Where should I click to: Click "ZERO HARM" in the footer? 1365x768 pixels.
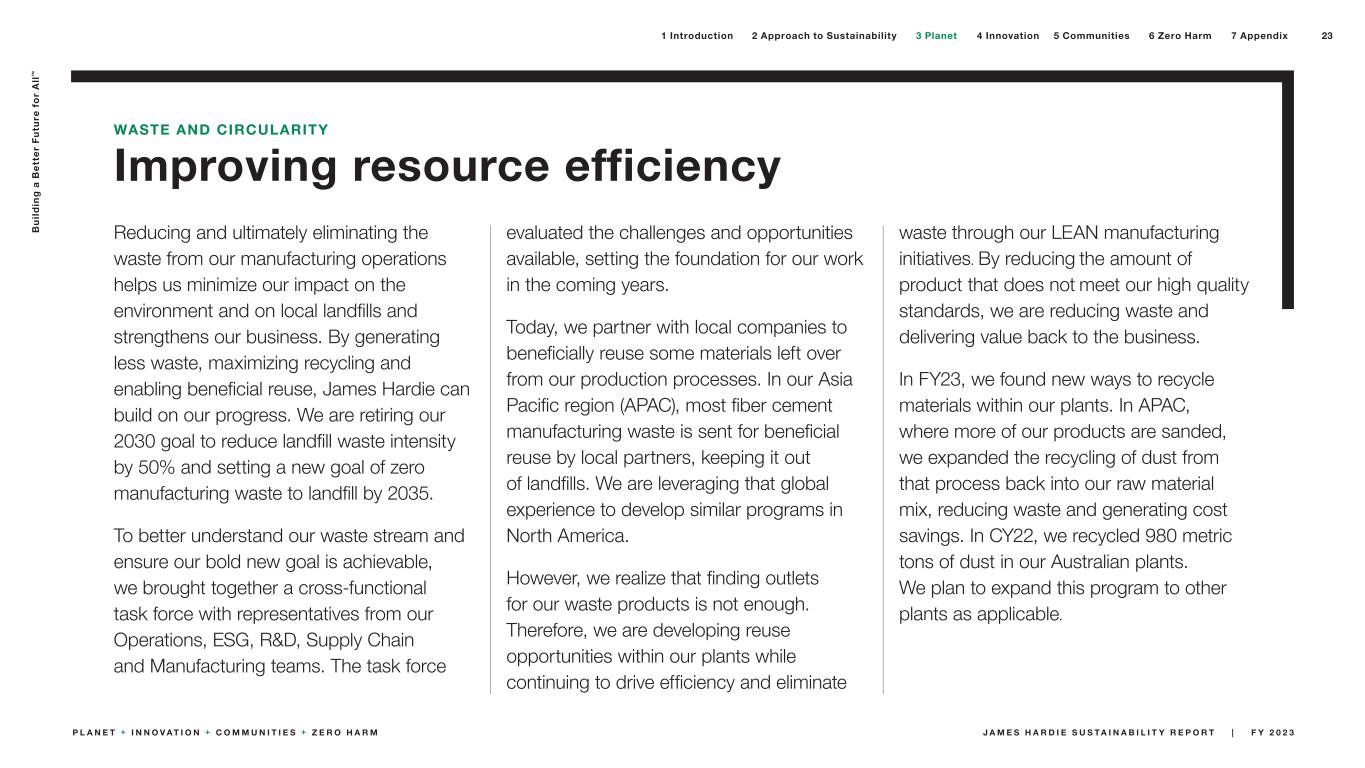coord(343,733)
